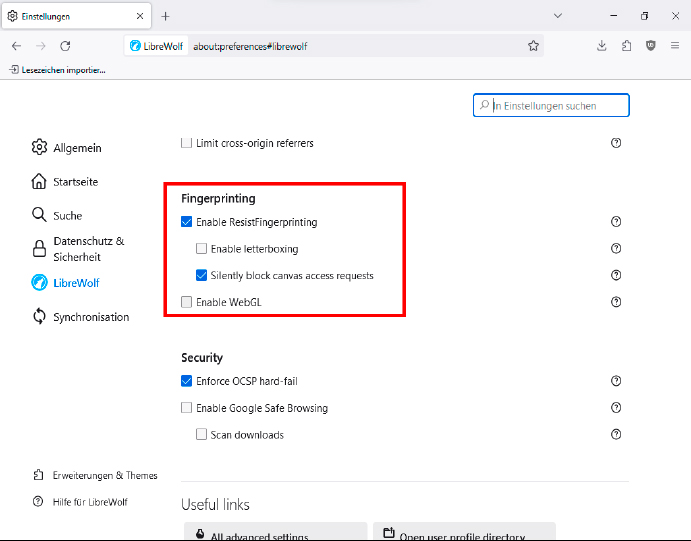This screenshot has width=691, height=541.
Task: Show help for Enable Google Safe Browsing
Action: pyautogui.click(x=616, y=408)
